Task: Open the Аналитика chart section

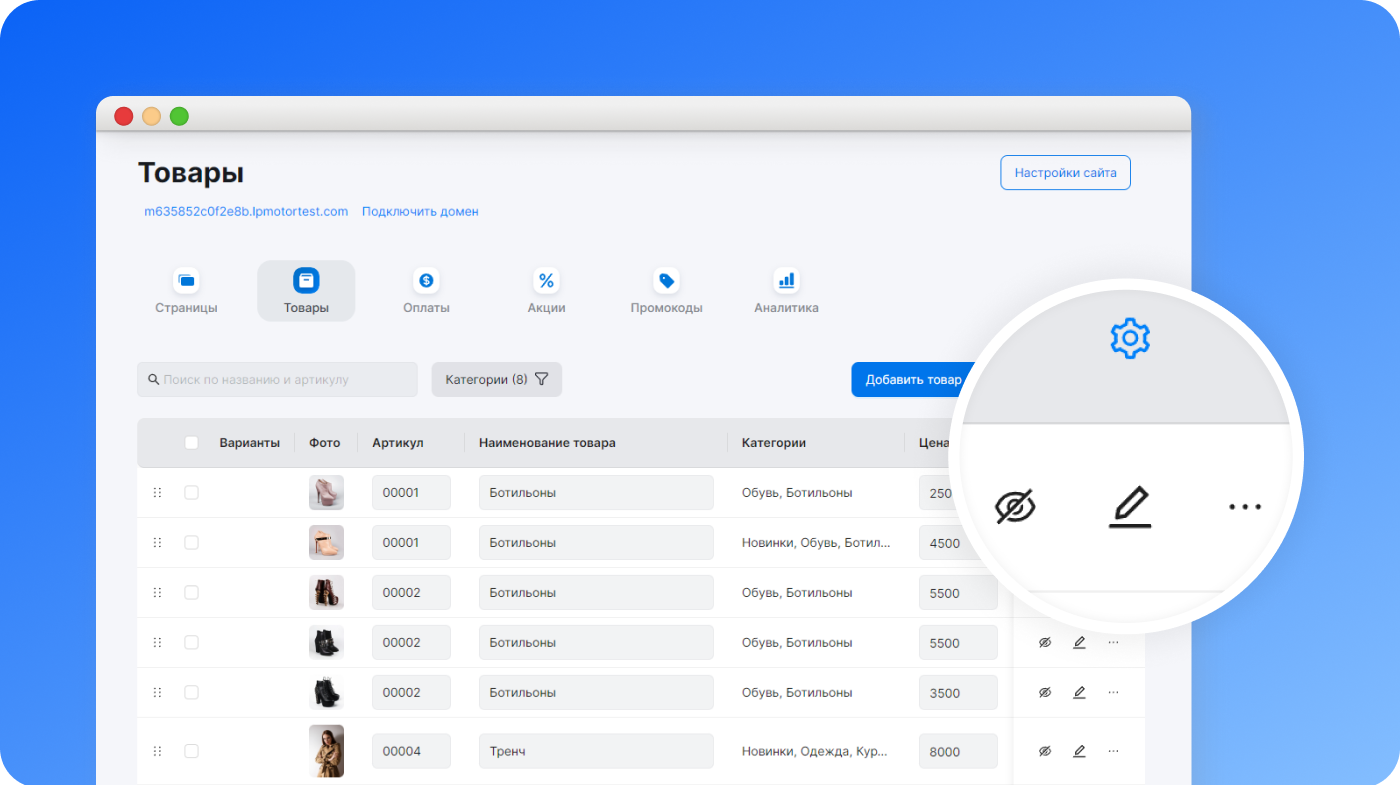Action: click(786, 291)
